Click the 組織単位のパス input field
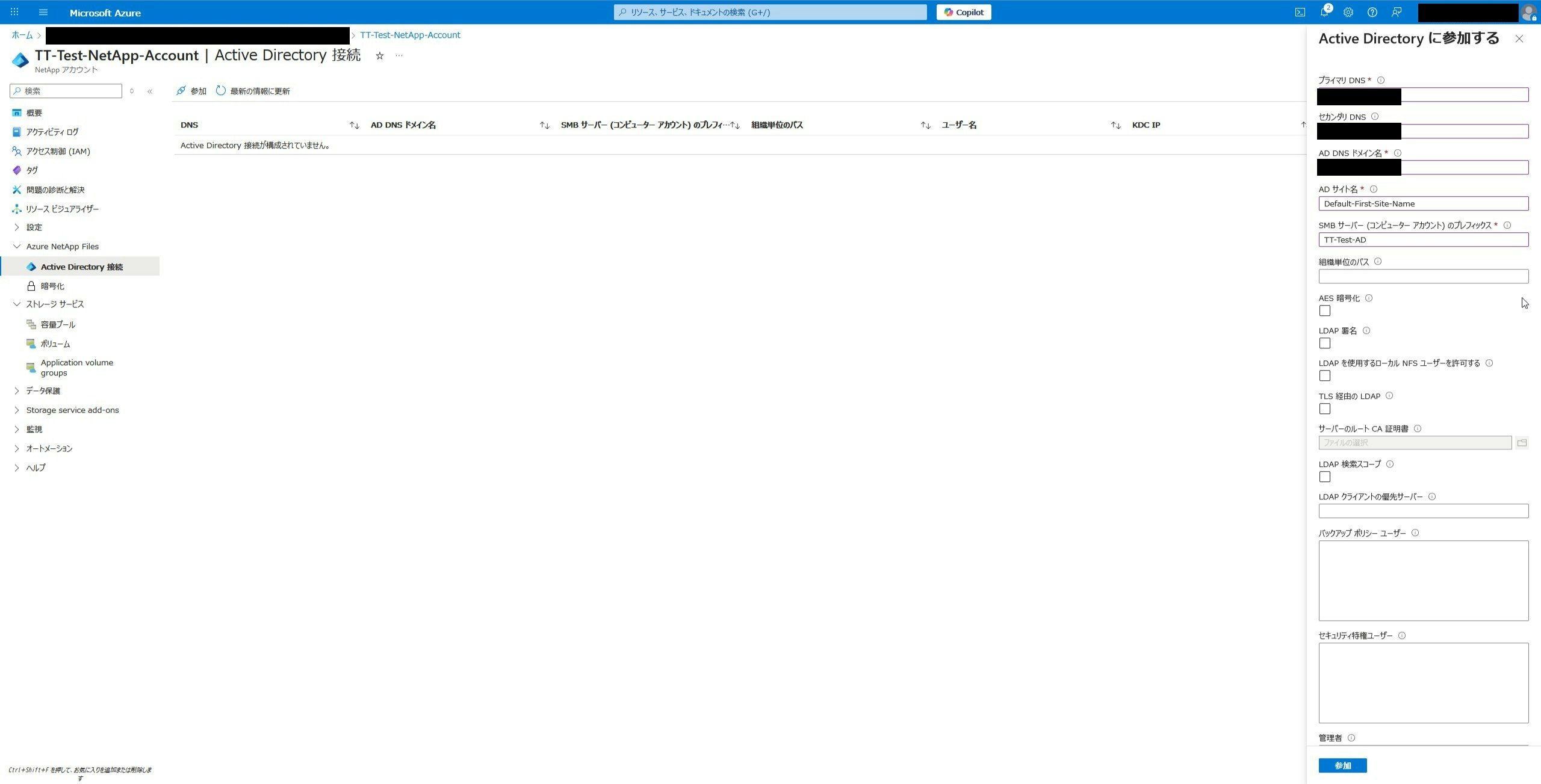Screen dimensions: 1541x784 coord(1423,277)
